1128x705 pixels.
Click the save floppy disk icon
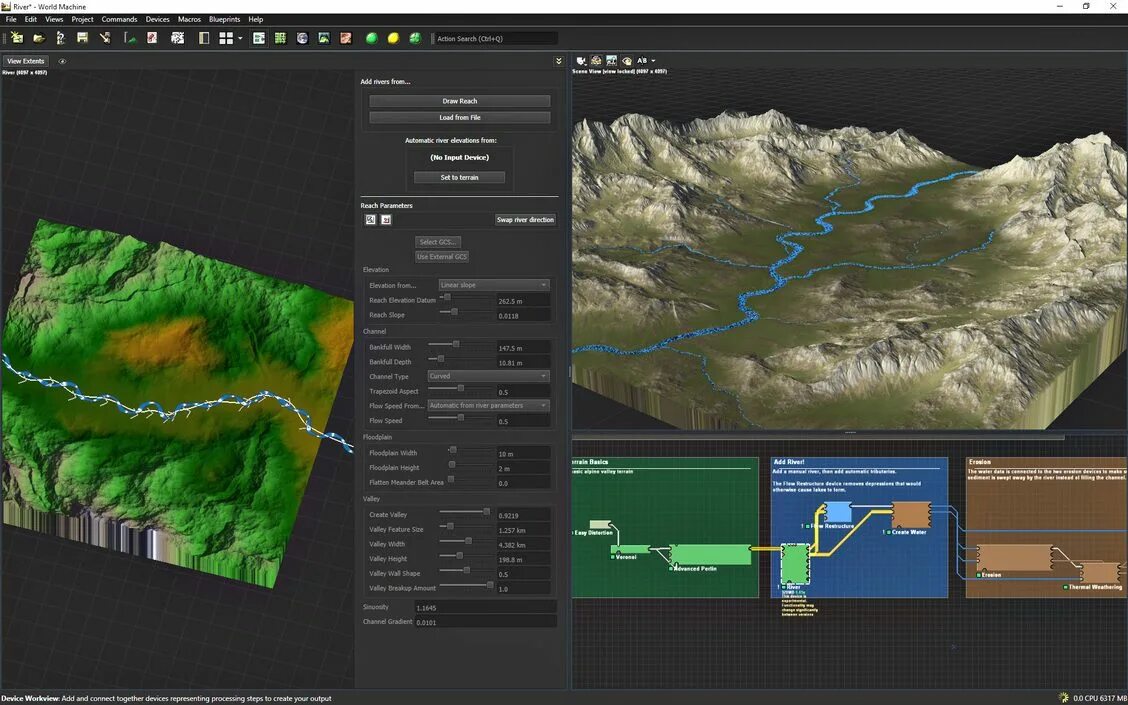(82, 38)
